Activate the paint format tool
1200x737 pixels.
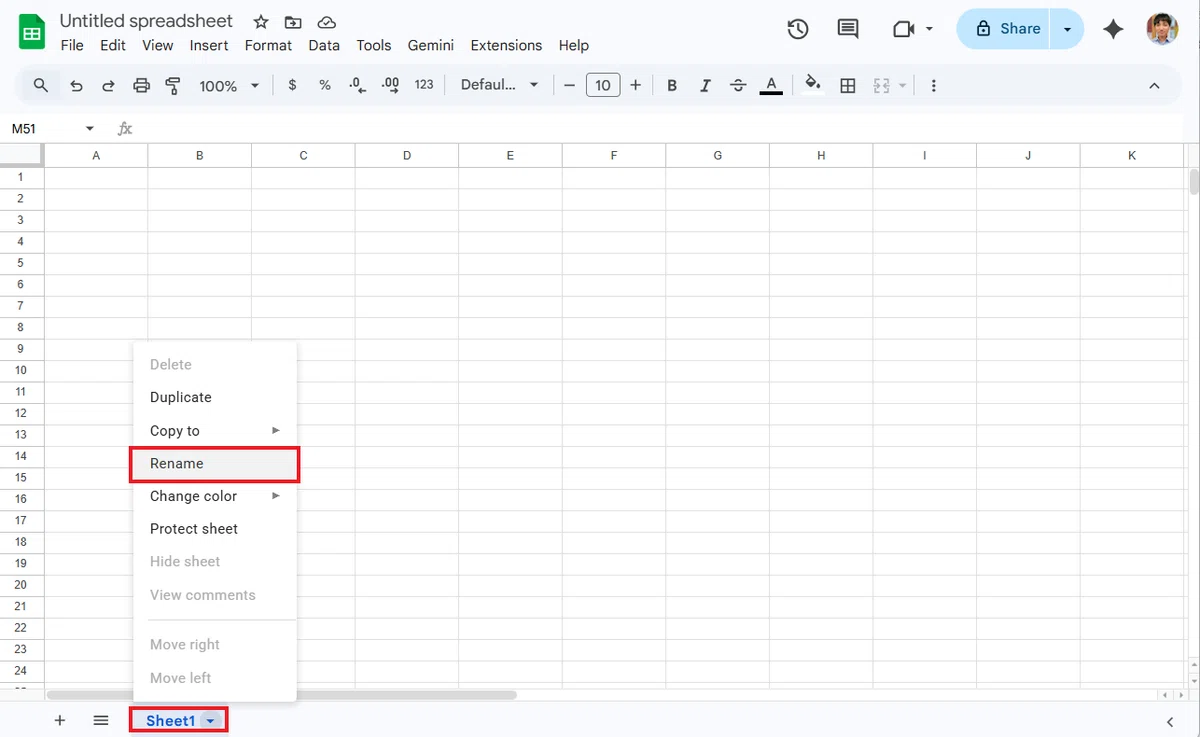[173, 86]
